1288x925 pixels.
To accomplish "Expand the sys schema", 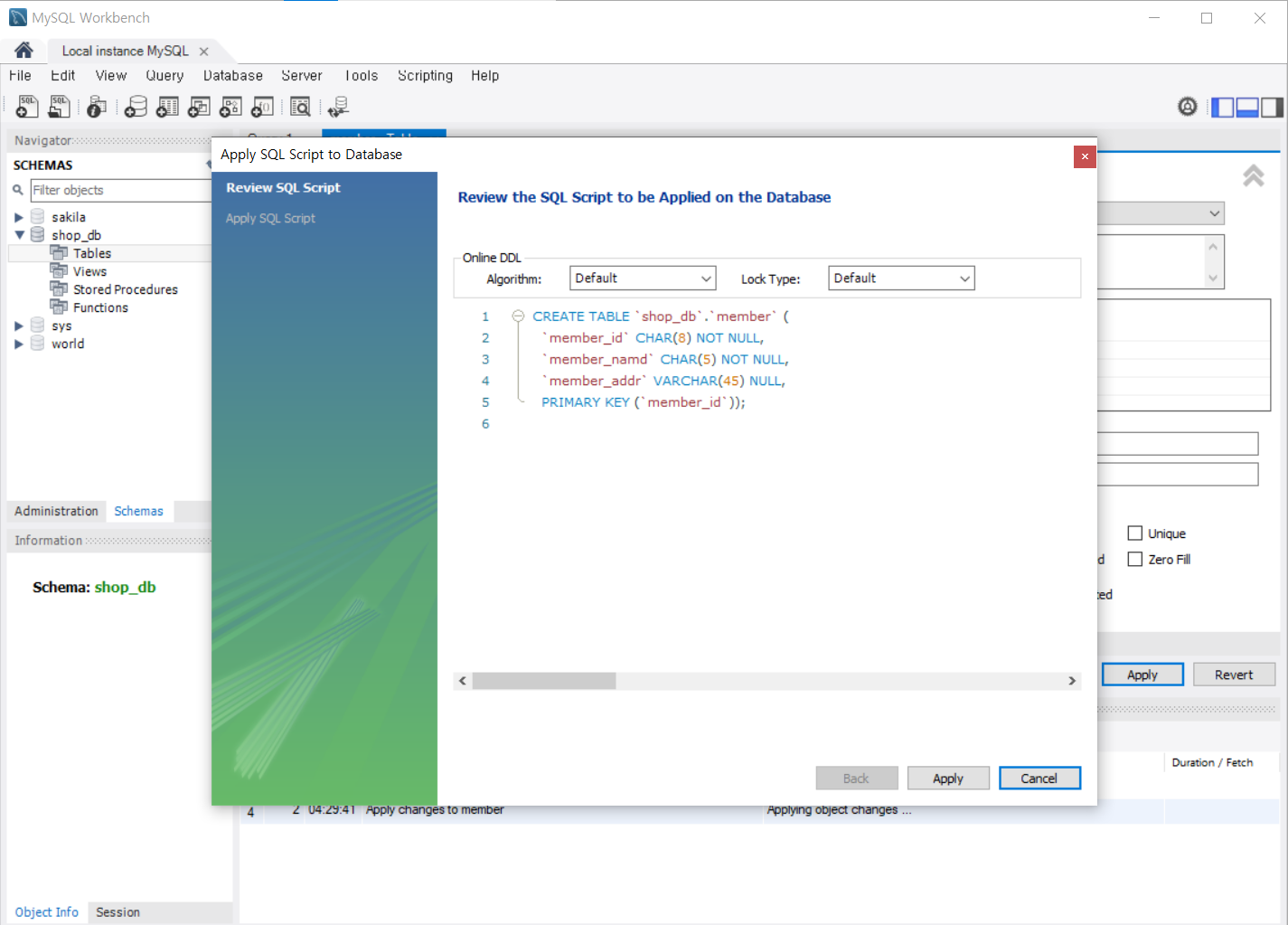I will (x=18, y=326).
